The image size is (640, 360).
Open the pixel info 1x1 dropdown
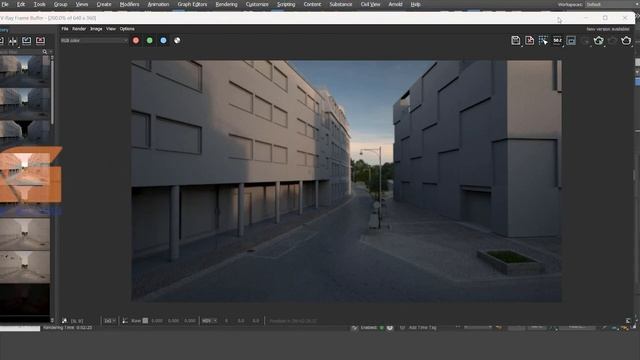pyautogui.click(x=109, y=321)
